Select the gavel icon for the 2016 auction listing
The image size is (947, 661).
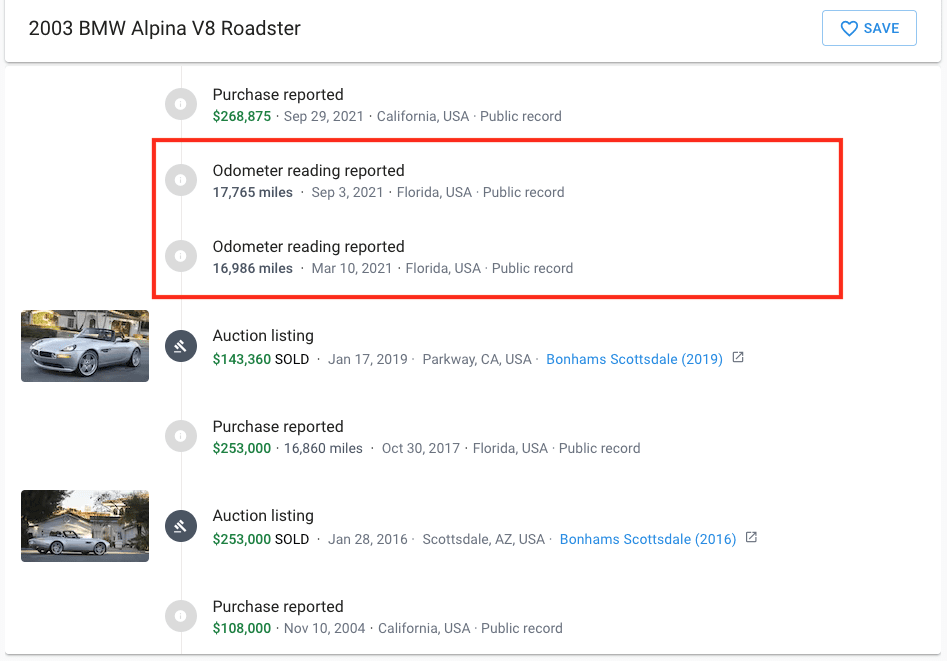pyautogui.click(x=181, y=526)
